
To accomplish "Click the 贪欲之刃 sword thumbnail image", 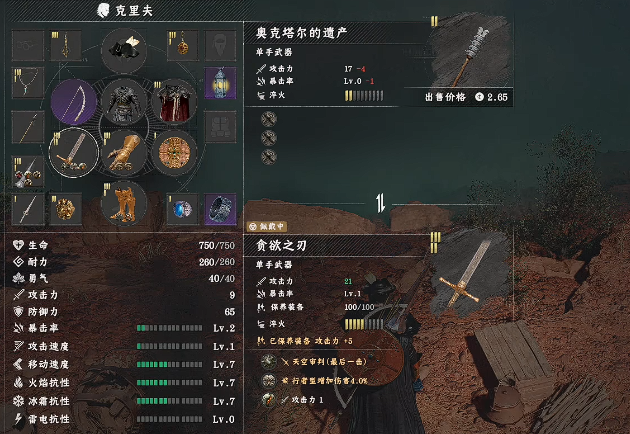I will 468,273.
